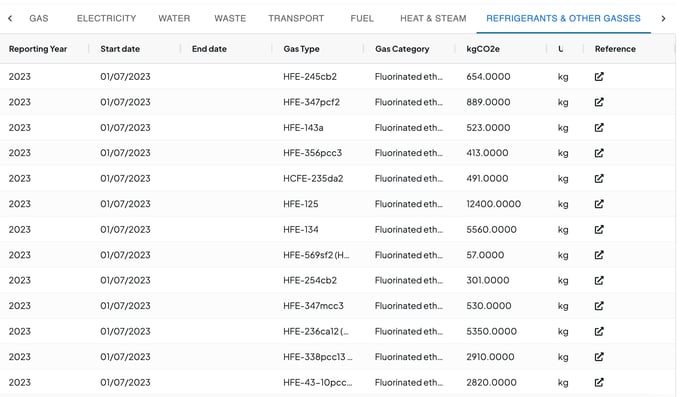Click the 413.0000 kgCO2e value
The height and width of the screenshot is (397, 688).
(487, 153)
